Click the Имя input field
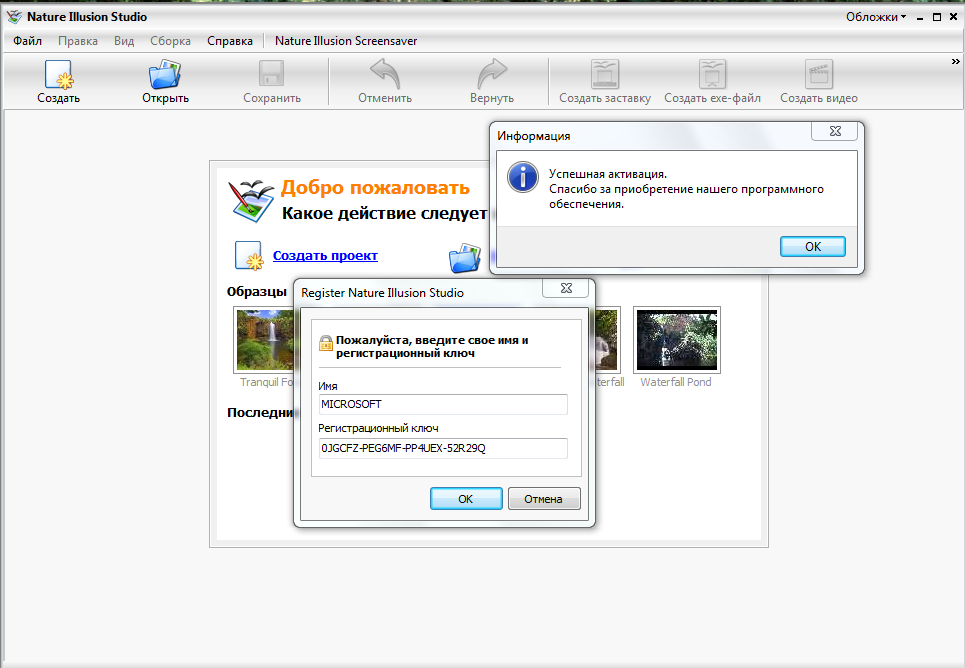This screenshot has height=668, width=965. pos(443,404)
